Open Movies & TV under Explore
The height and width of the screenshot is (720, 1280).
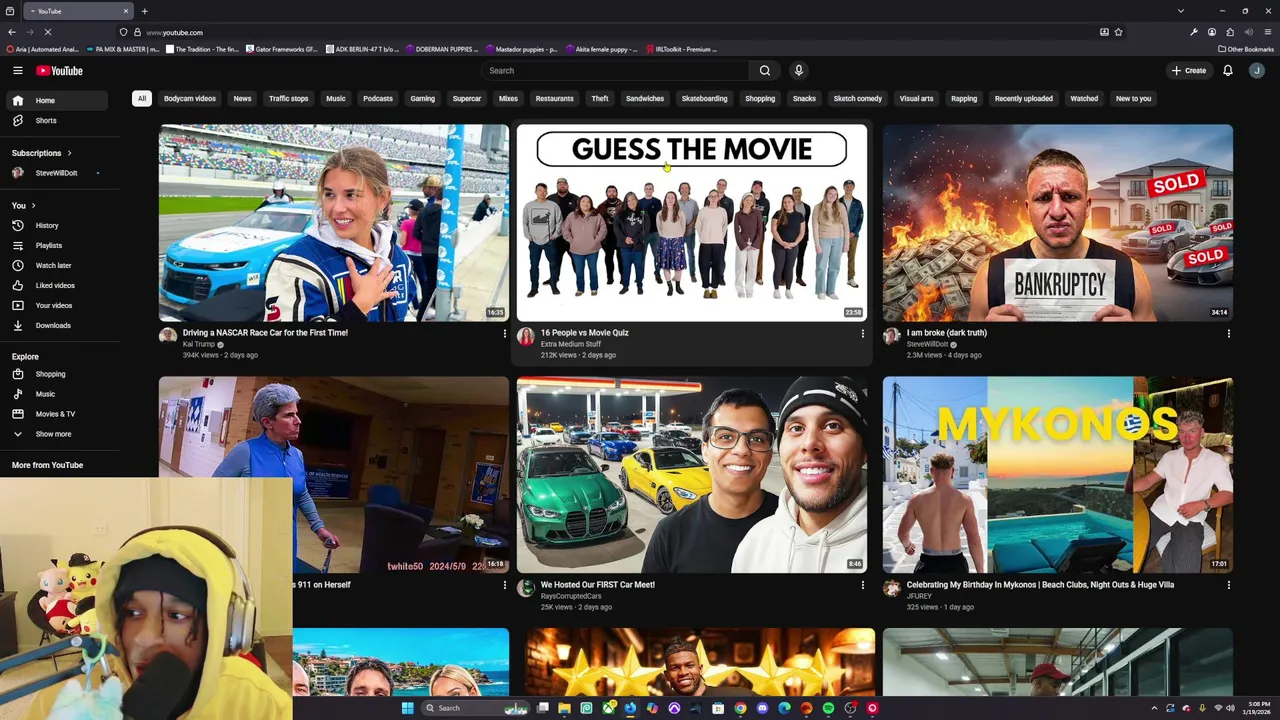(x=56, y=414)
